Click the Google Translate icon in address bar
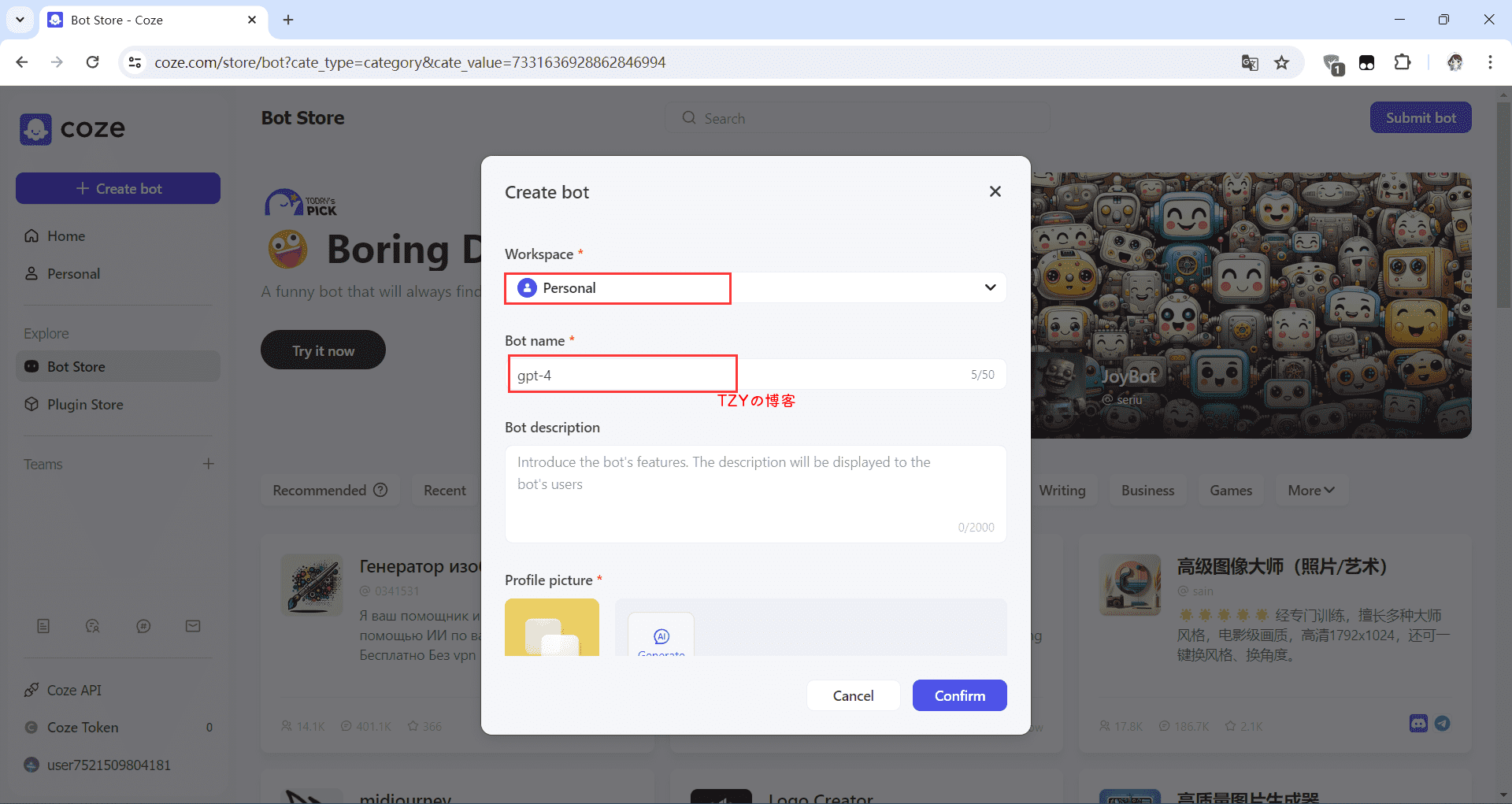Viewport: 1512px width, 804px height. click(x=1250, y=62)
